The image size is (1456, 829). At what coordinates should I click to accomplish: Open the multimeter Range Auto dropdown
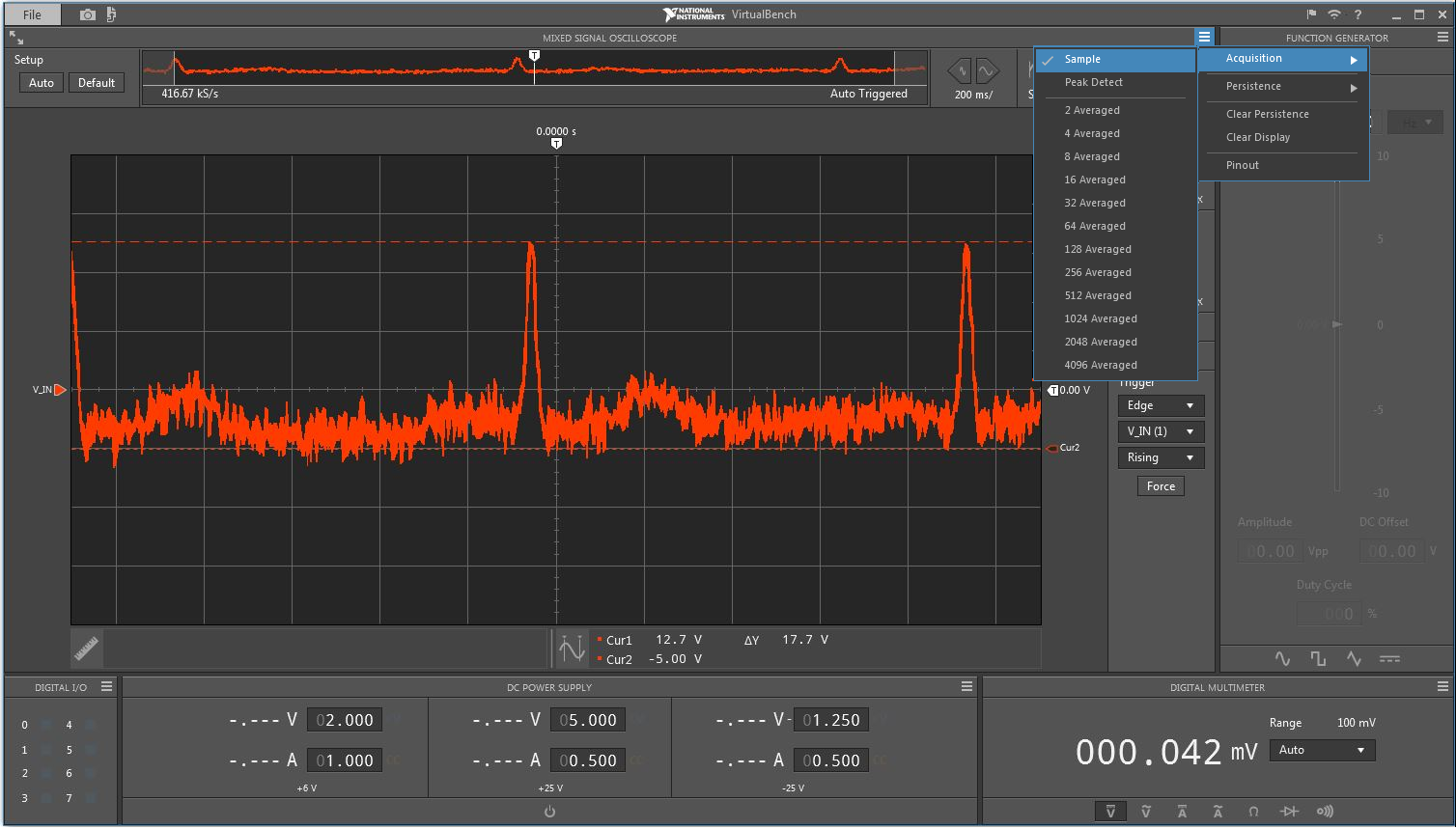(1322, 750)
